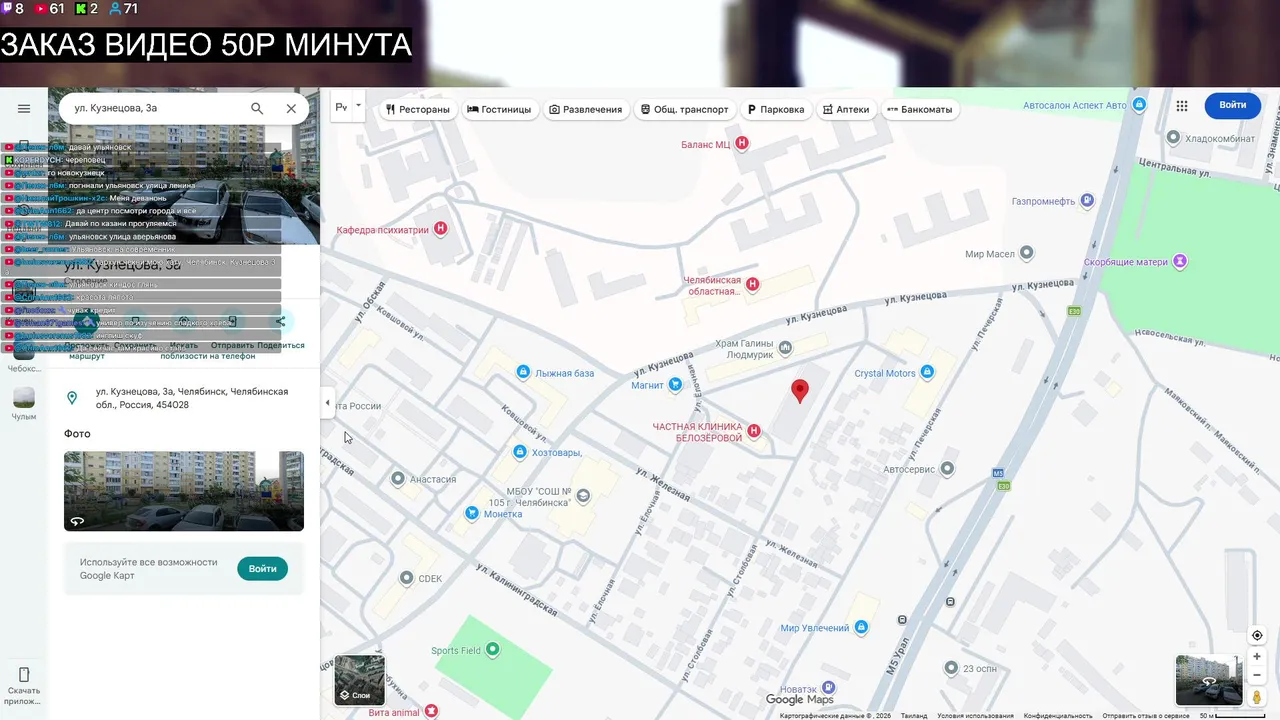Clear the search box with the X
This screenshot has width=1280, height=720.
point(291,108)
